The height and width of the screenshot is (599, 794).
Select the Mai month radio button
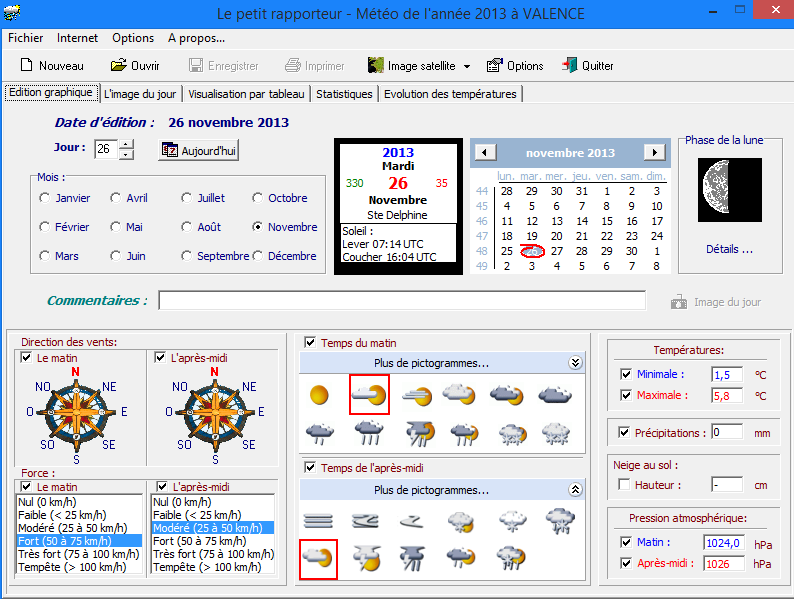[115, 227]
